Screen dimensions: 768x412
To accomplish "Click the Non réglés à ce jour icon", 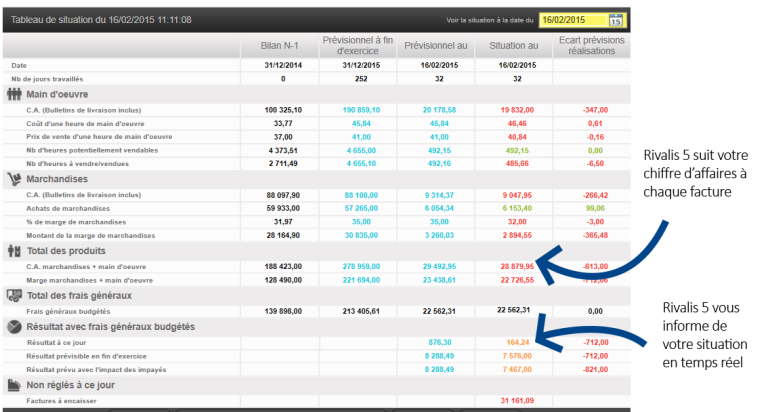I will 14,386.
